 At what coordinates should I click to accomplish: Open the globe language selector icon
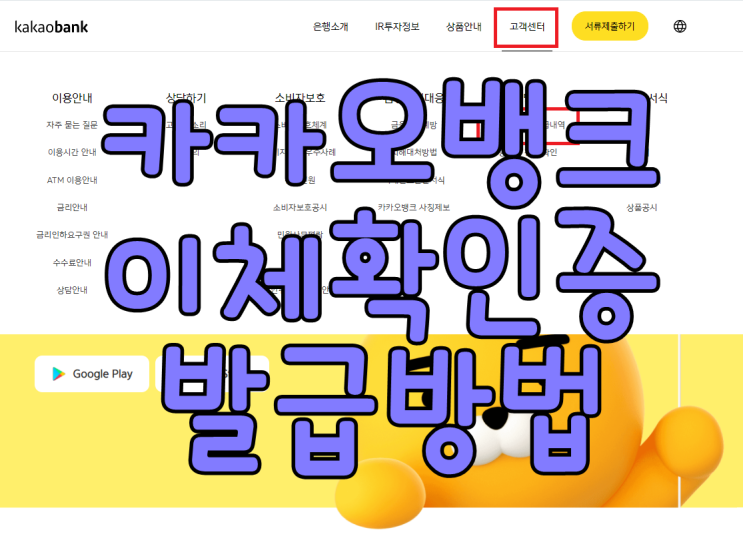pos(680,27)
